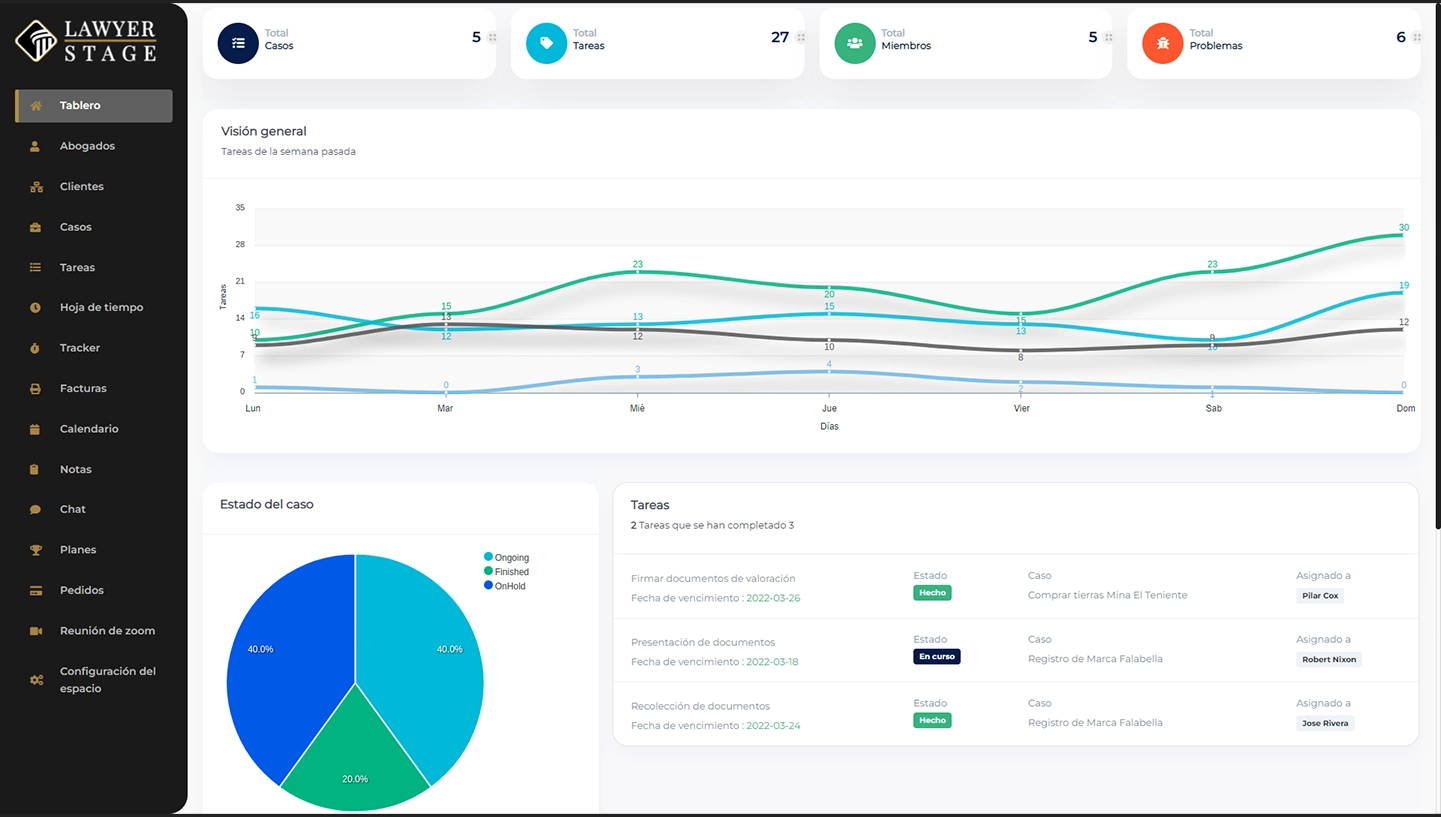Go to Abogados in the sidebar

[87, 146]
